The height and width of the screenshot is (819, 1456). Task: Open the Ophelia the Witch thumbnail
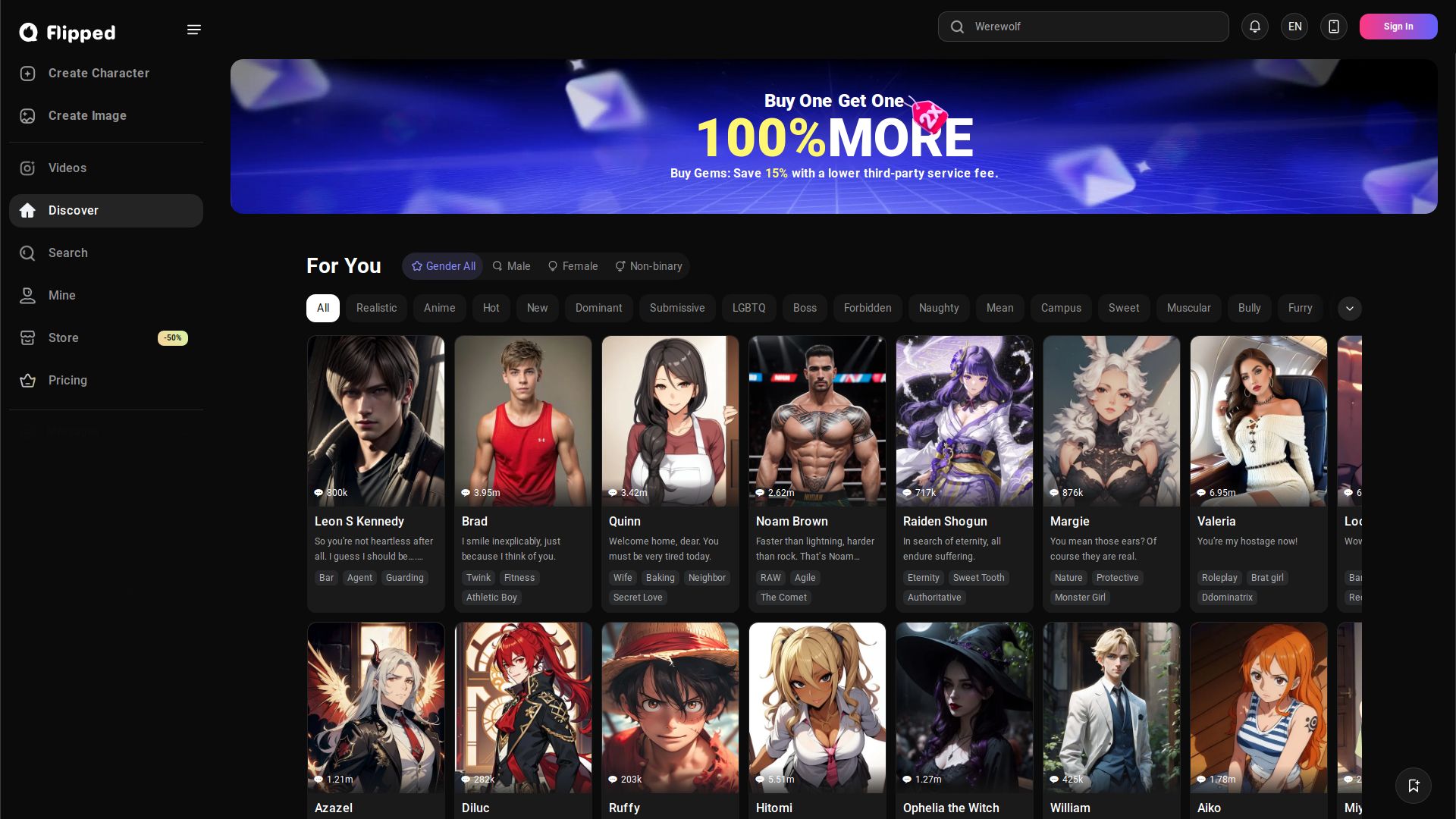[x=965, y=708]
